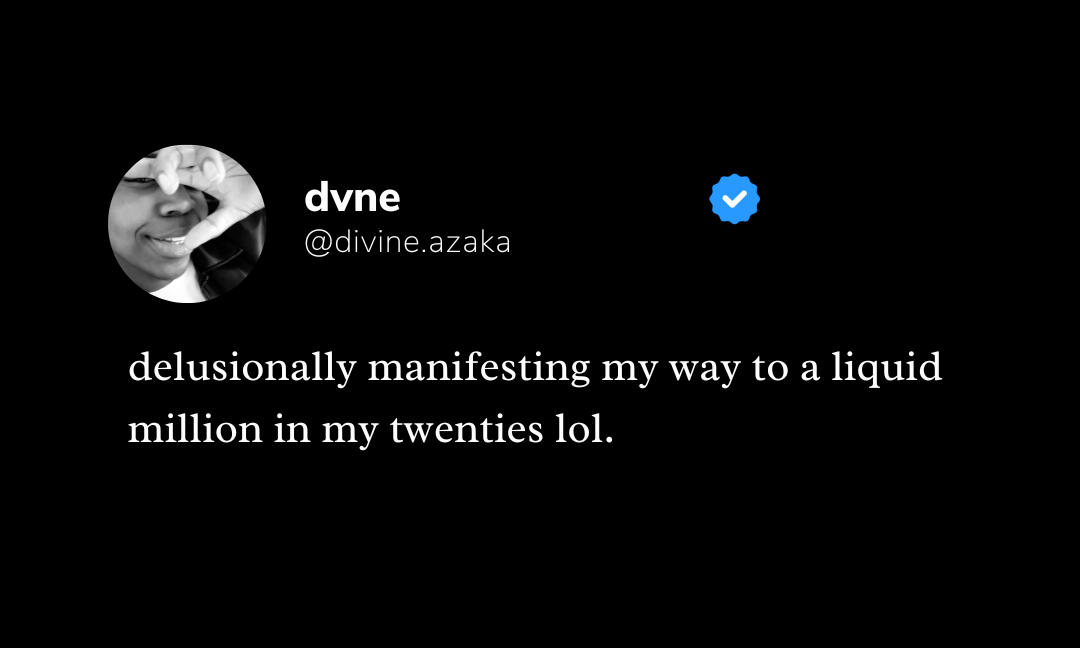Click the blue verified badge

point(735,199)
